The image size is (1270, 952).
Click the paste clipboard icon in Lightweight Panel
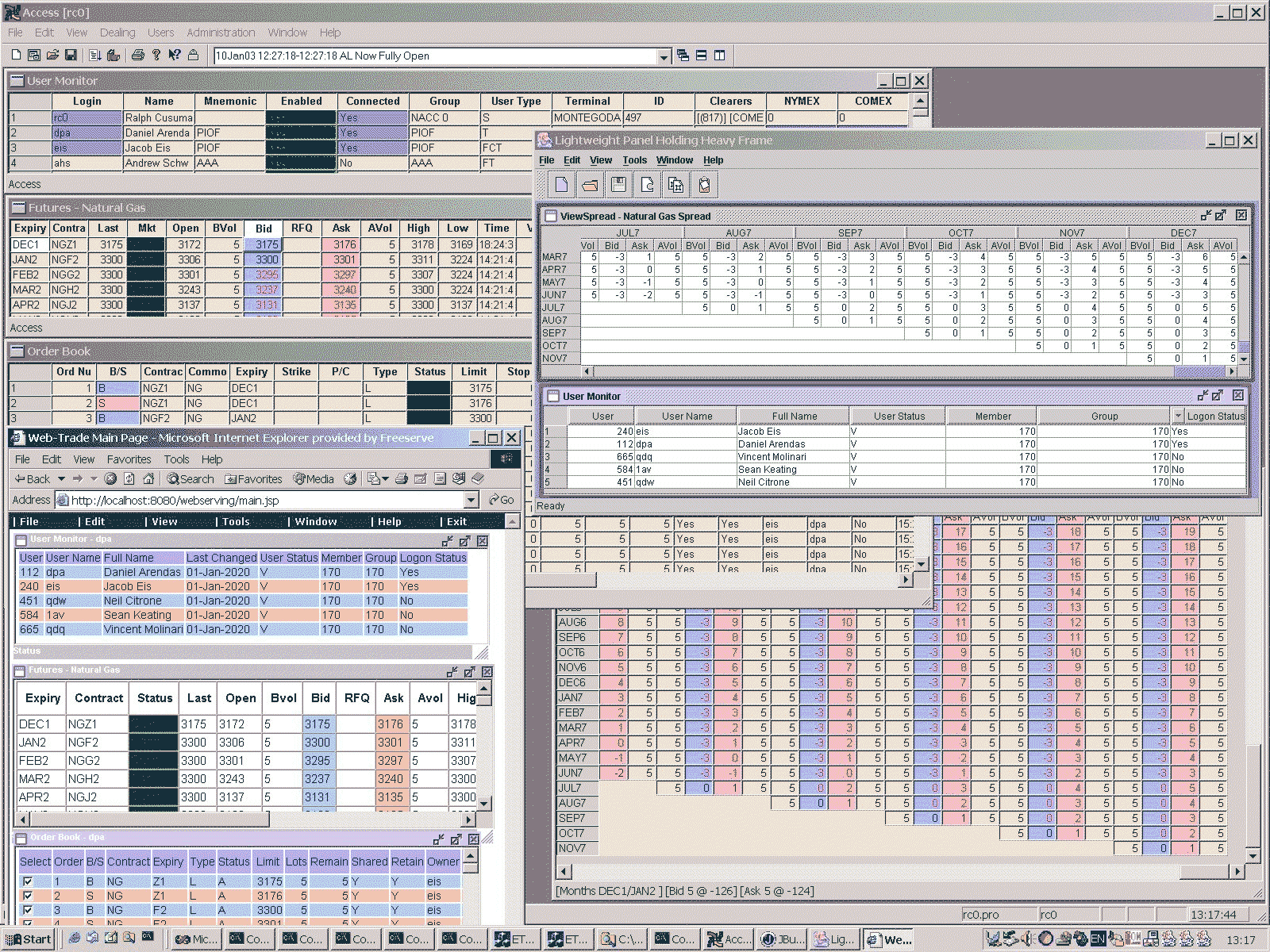click(704, 185)
